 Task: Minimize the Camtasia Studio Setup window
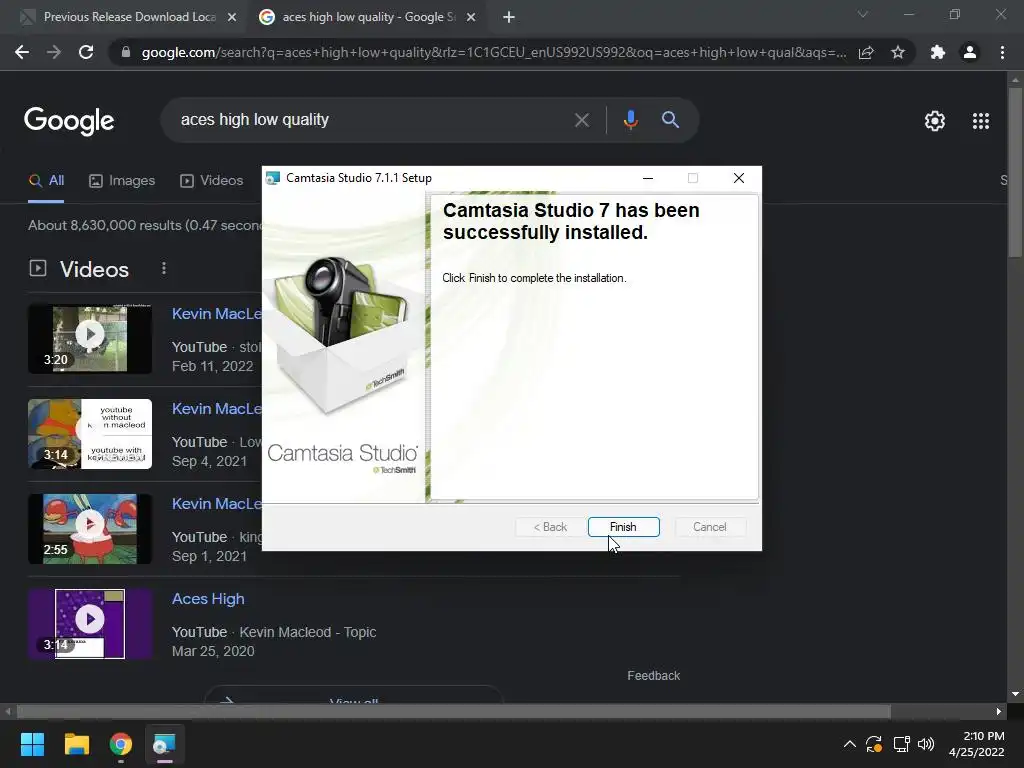tap(648, 178)
